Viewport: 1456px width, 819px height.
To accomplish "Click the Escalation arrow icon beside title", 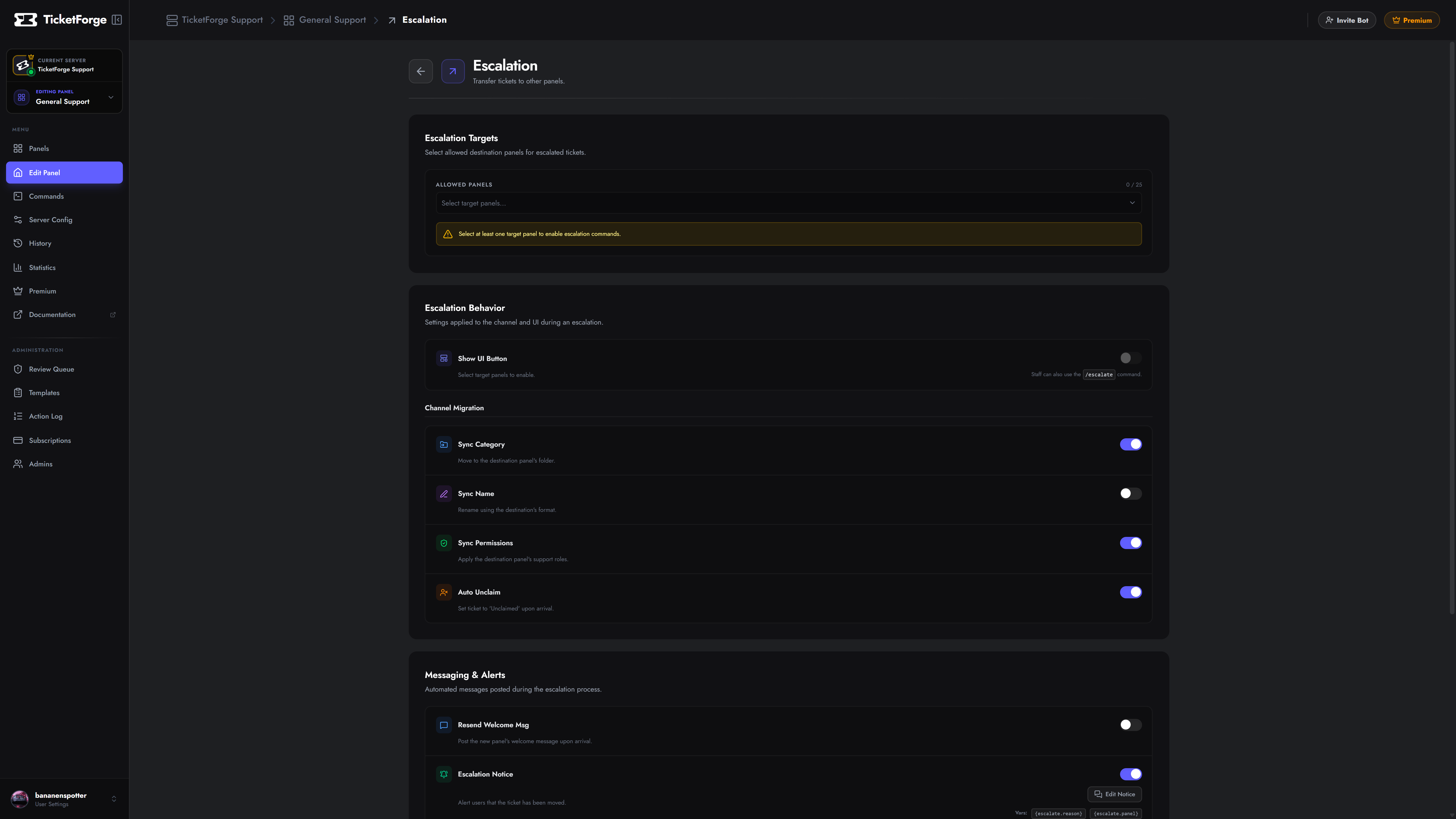I will pos(453,71).
